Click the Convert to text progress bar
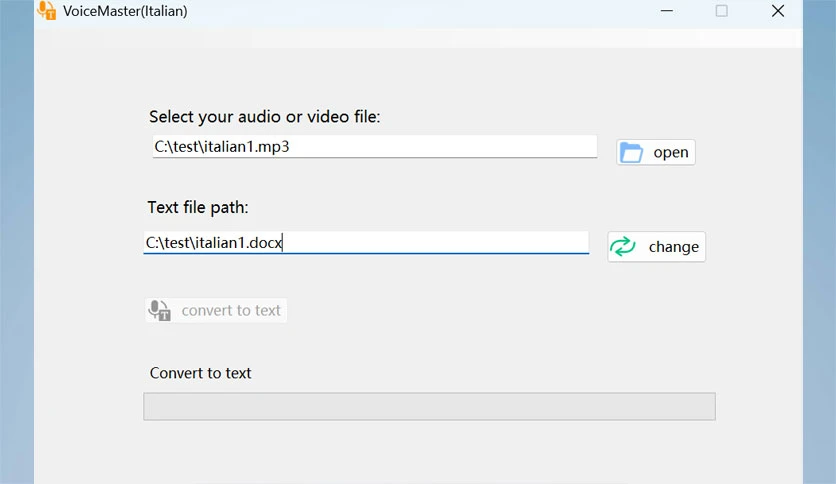Screen dimensions: 836x484 (x=429, y=407)
